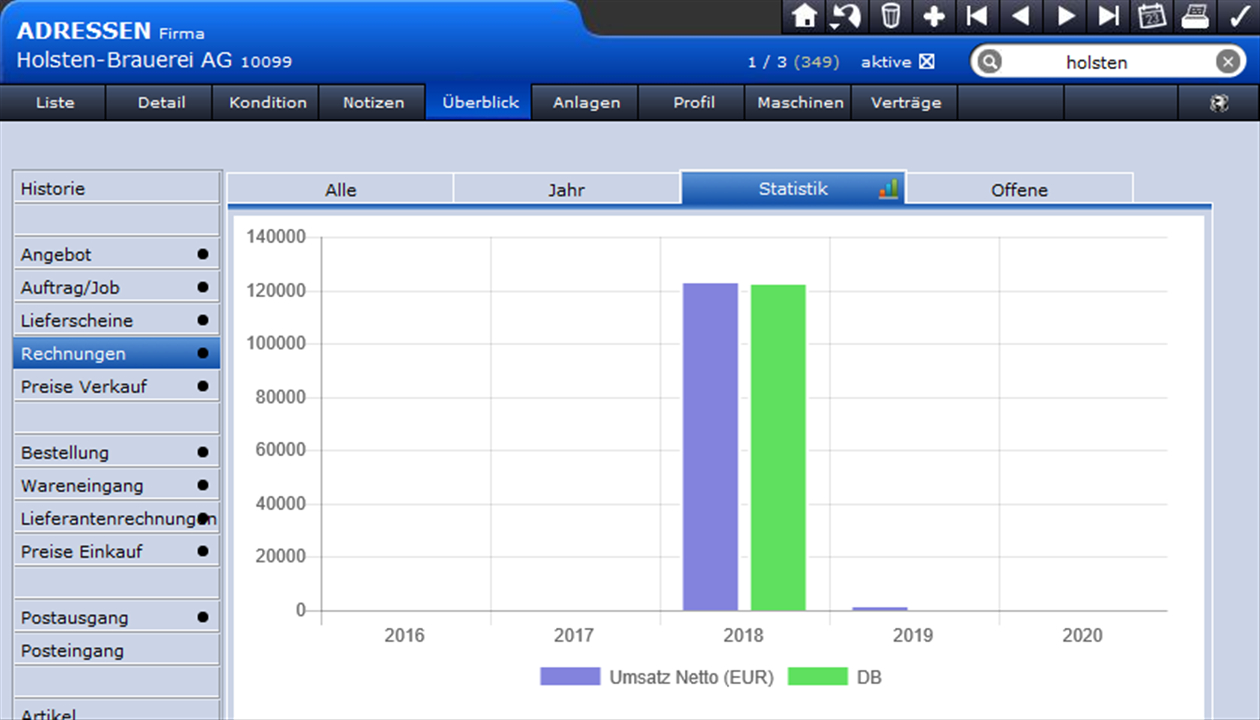Image resolution: width=1260 pixels, height=720 pixels.
Task: Open the Profil tab
Action: coord(694,102)
